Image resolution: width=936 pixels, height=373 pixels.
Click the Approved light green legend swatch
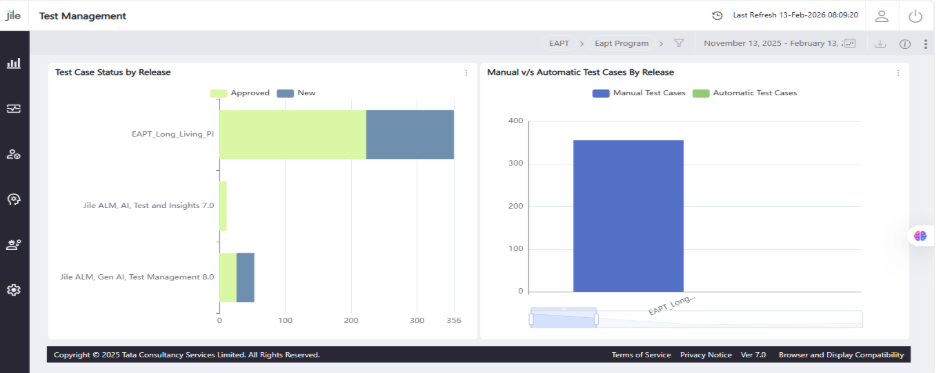pos(218,93)
